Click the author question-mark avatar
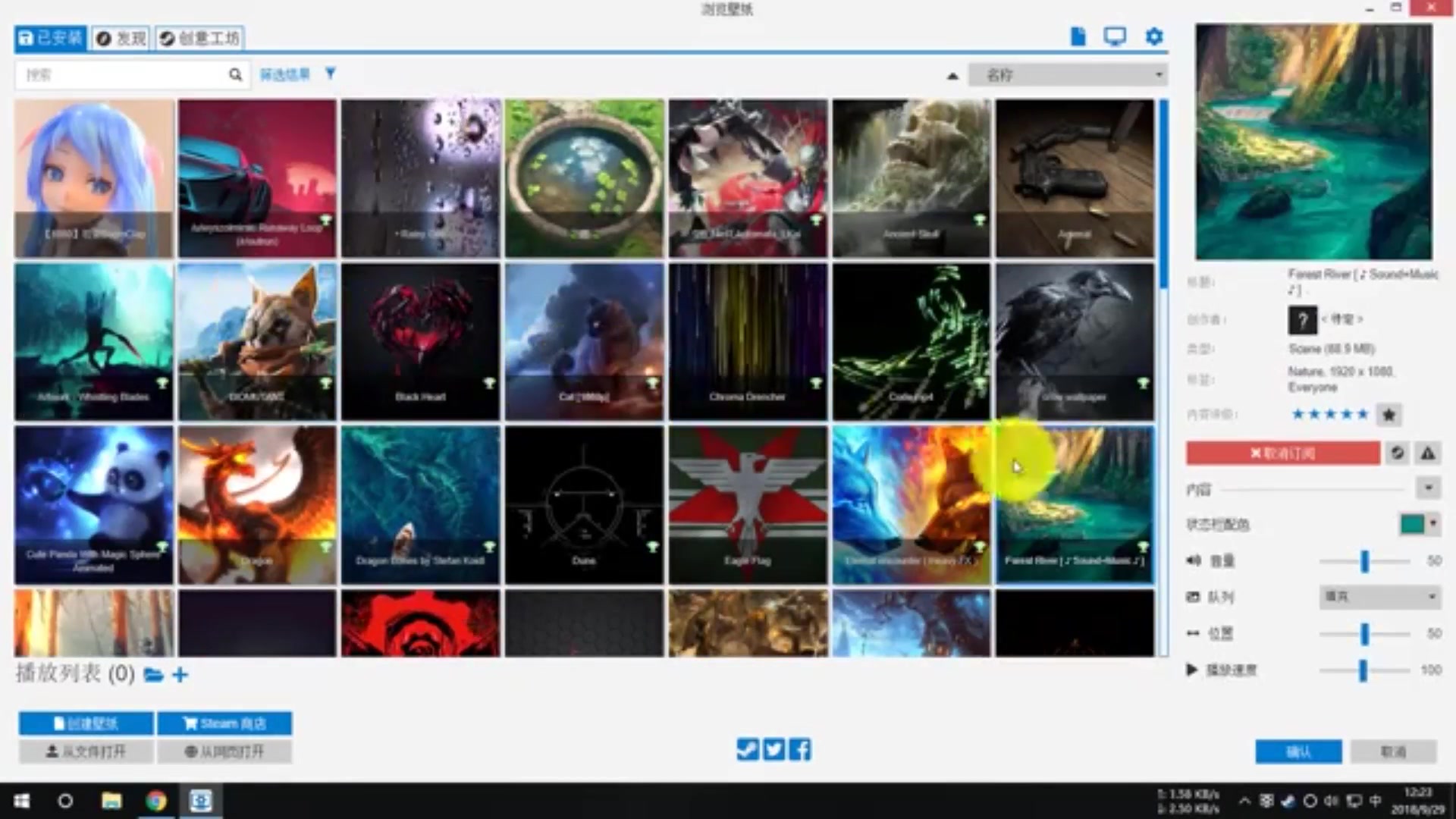 [x=1302, y=320]
